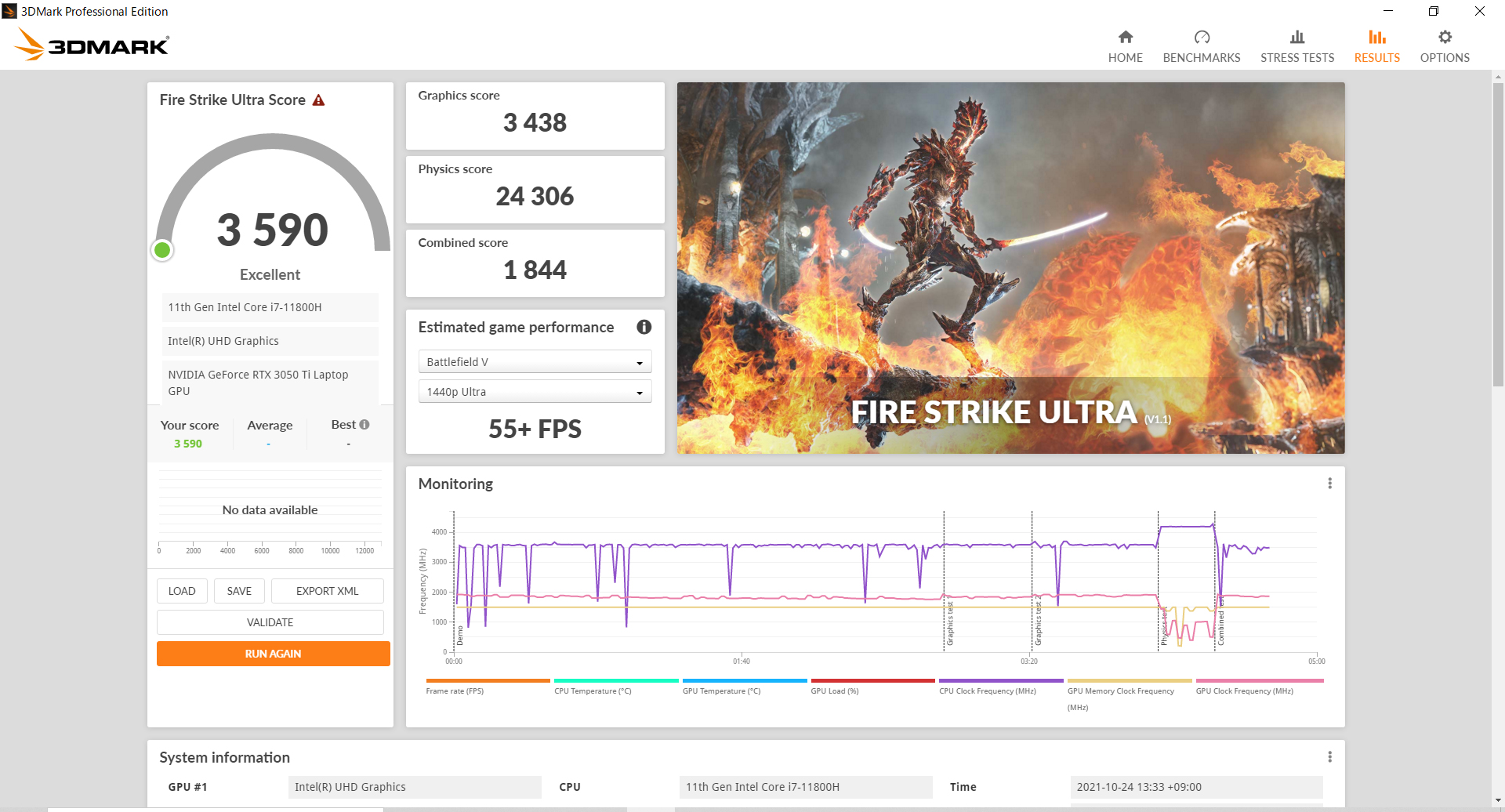The image size is (1505, 812).
Task: Toggle the GPU Clock Frequency legend item
Action: click(1260, 686)
